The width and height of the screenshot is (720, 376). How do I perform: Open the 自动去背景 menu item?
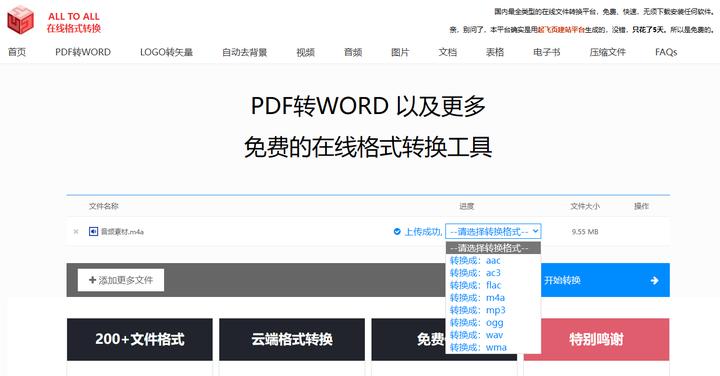tap(245, 52)
